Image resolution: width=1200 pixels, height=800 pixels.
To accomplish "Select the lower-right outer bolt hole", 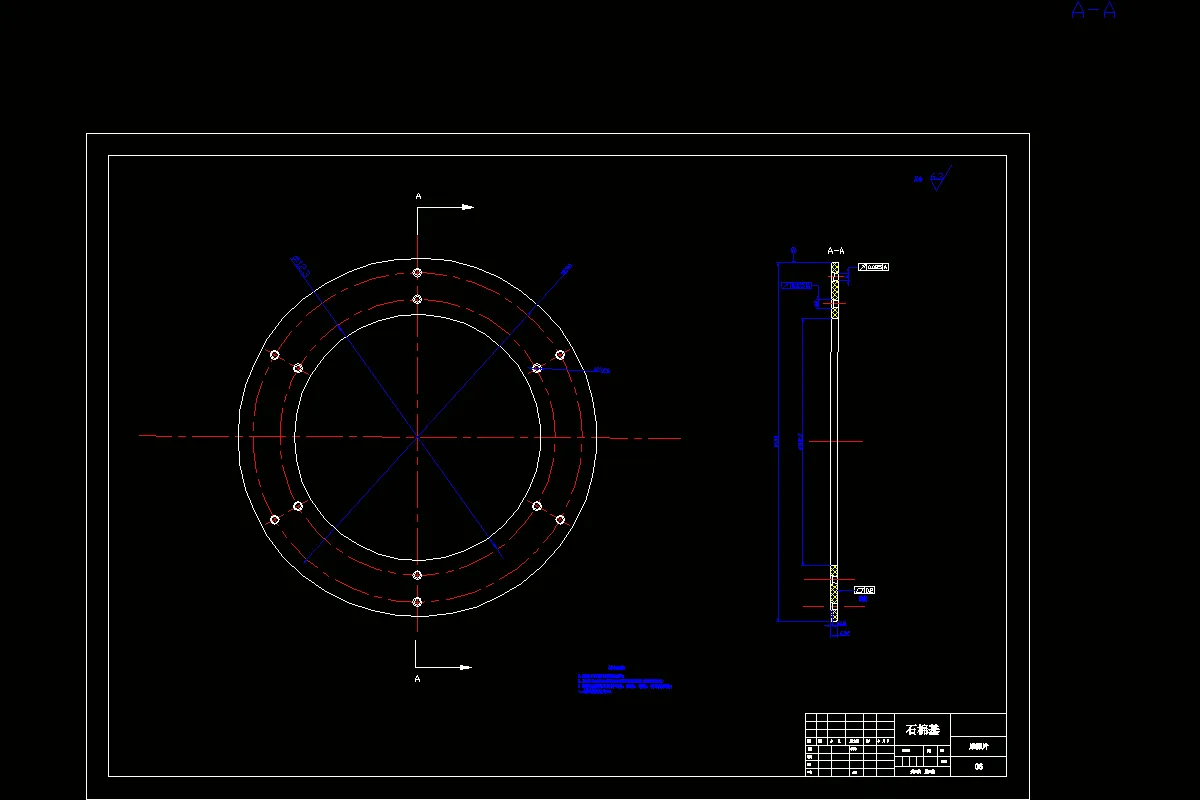I will tap(560, 519).
